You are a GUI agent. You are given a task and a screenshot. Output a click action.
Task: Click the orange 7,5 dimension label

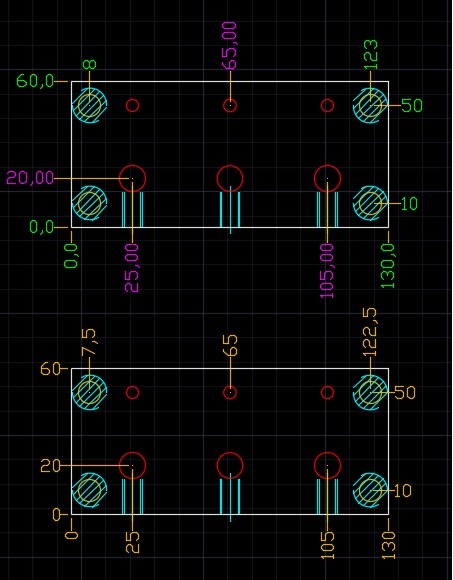(89, 342)
